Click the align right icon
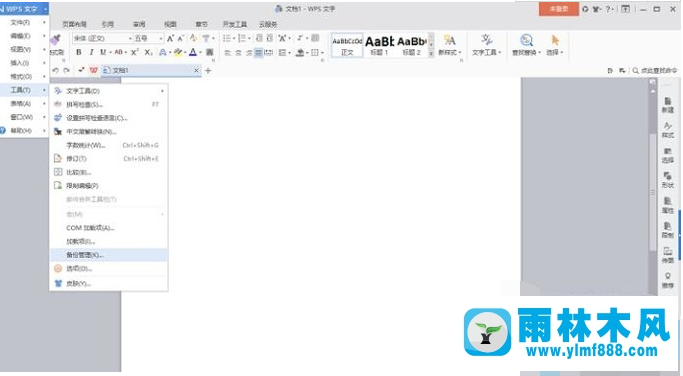 pyautogui.click(x=249, y=53)
